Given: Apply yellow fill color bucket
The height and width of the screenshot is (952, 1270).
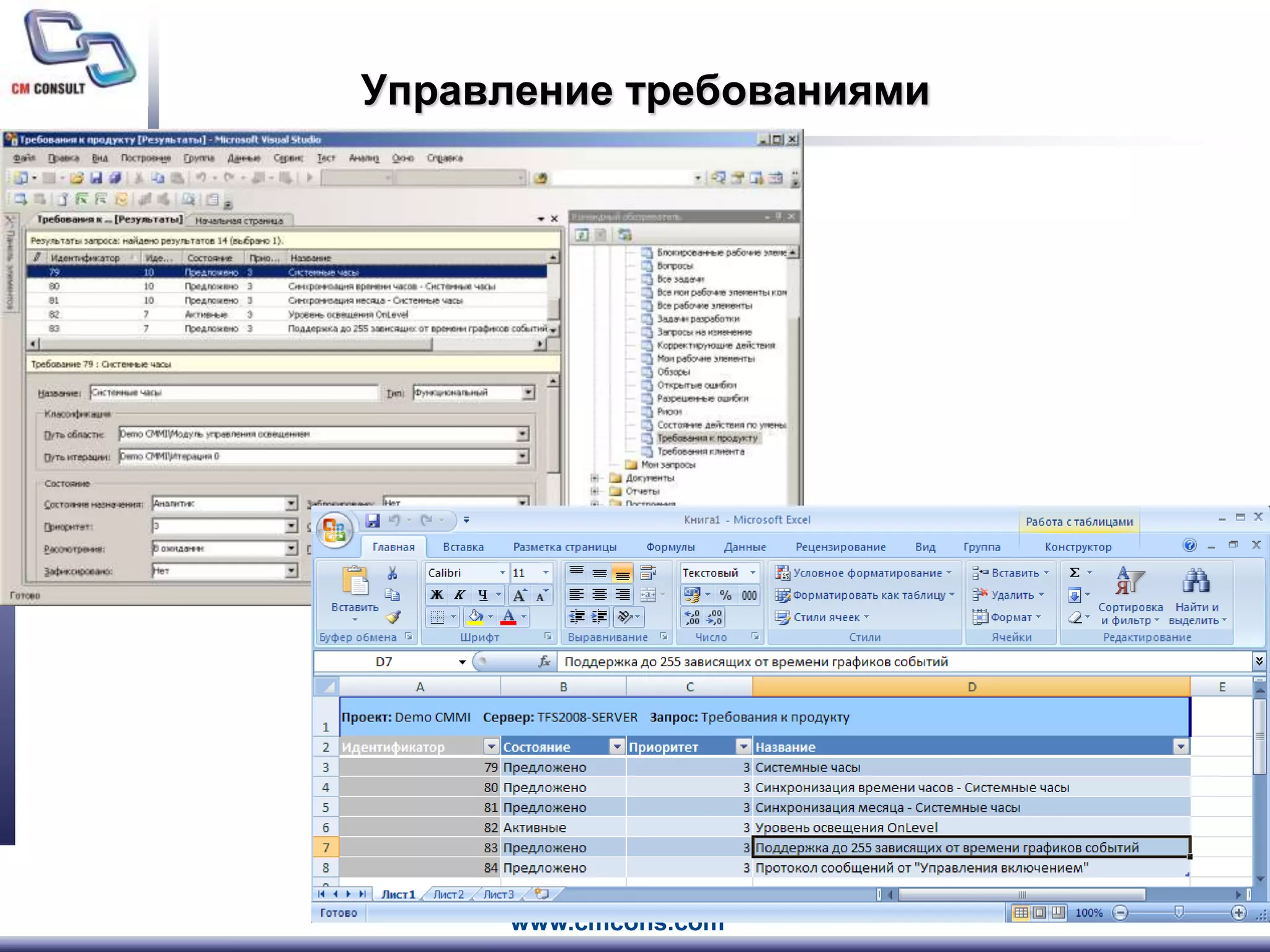Looking at the screenshot, I should coord(476,617).
